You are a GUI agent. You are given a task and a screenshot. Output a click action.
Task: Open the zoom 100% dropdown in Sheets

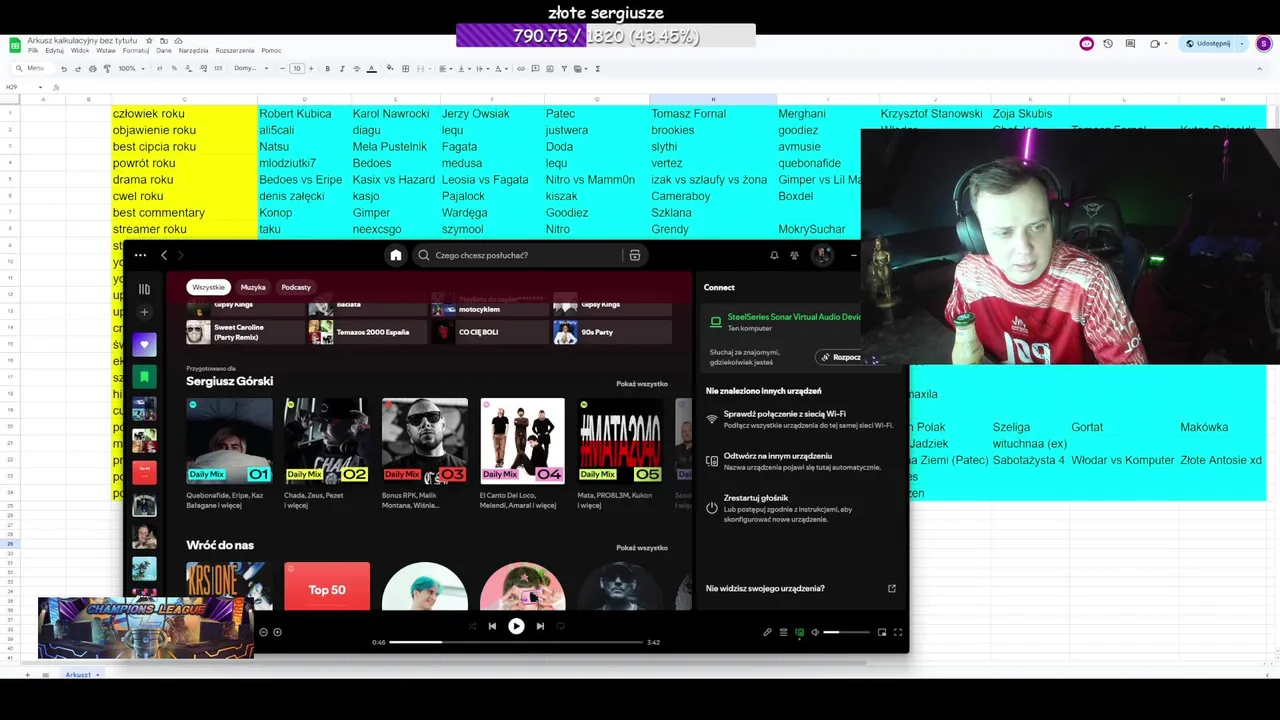[131, 68]
